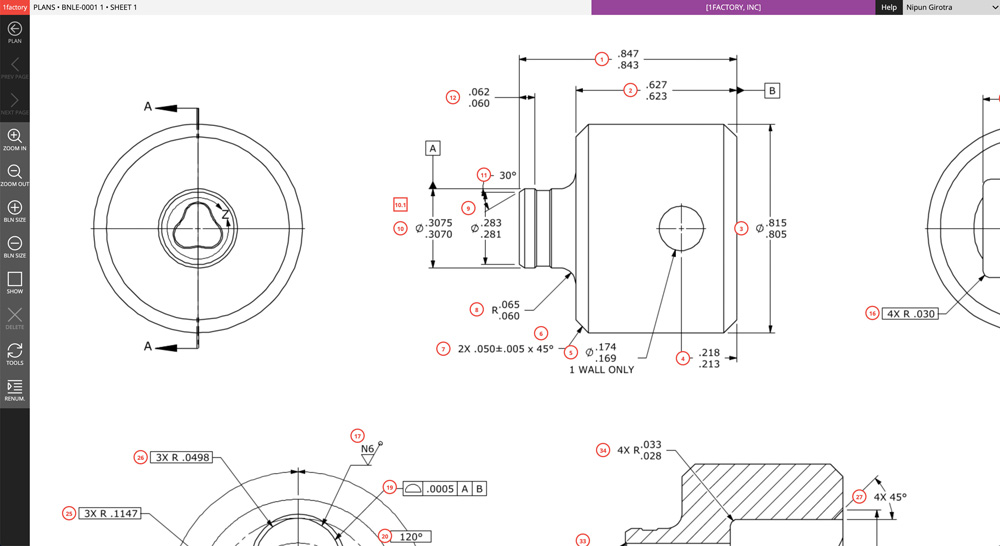This screenshot has height=546, width=1000.
Task: Select balloon 12 on .062/.060 dimension
Action: (x=453, y=98)
